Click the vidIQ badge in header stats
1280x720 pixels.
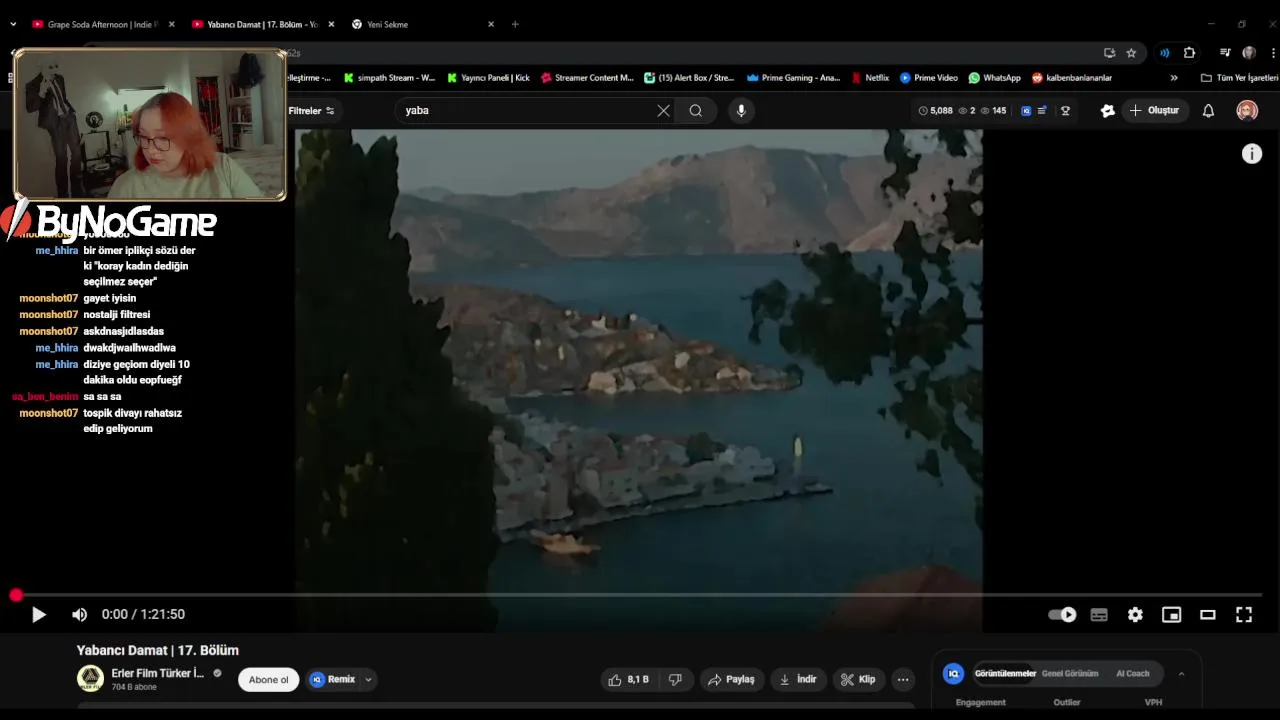[1026, 111]
